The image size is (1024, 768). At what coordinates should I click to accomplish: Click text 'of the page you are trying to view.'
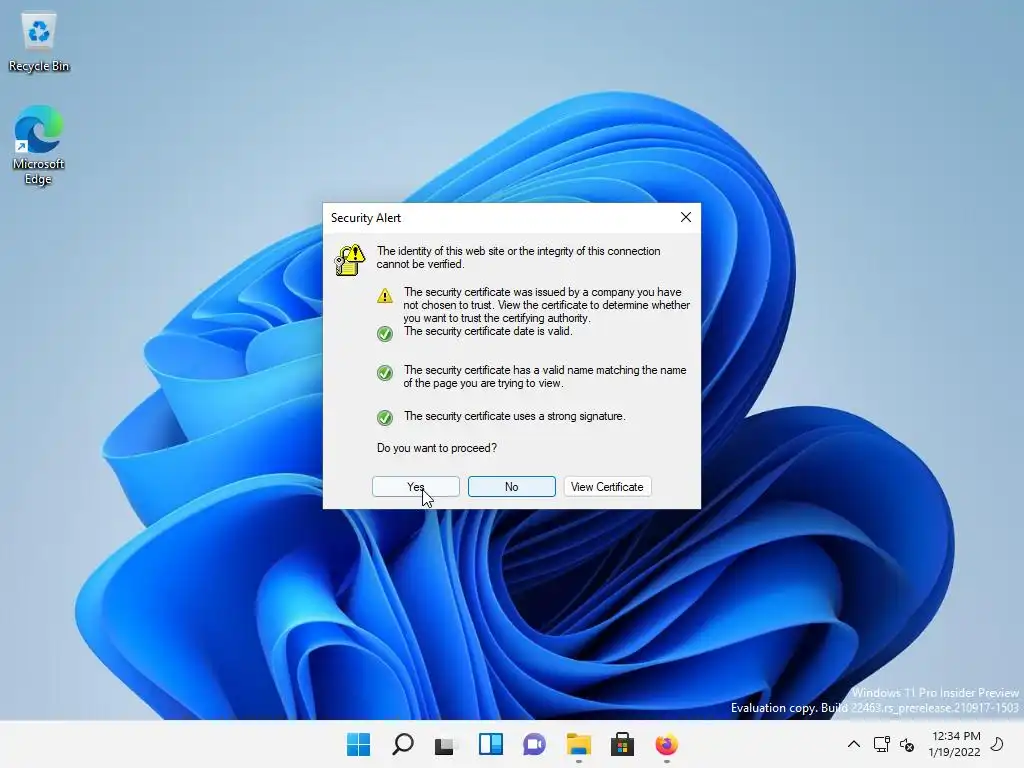pos(483,383)
